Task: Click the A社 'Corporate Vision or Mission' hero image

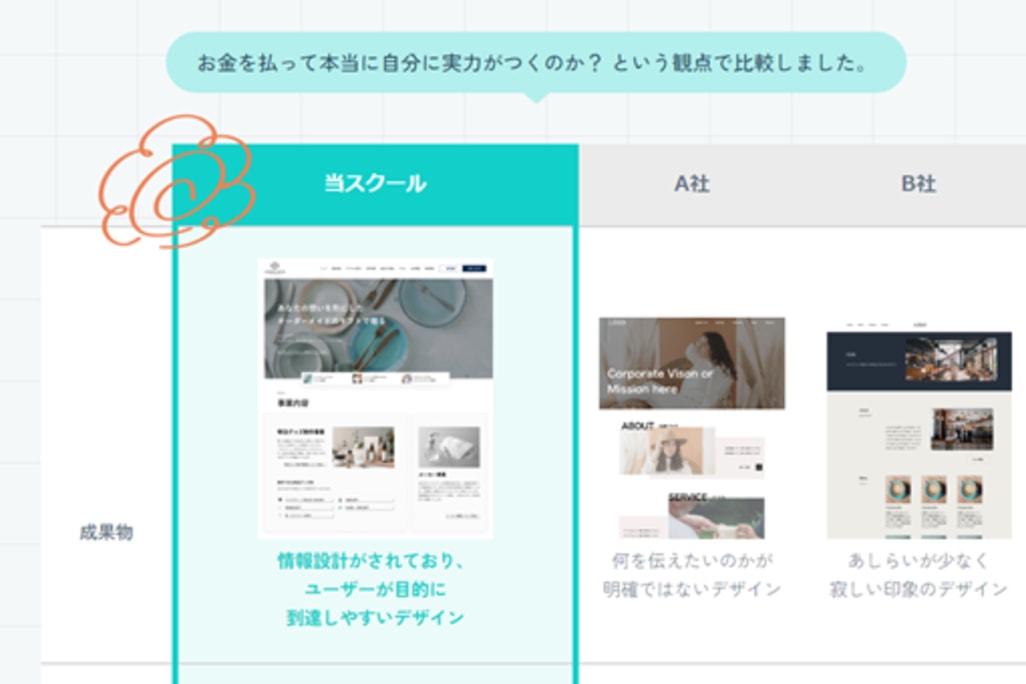Action: coord(692,364)
